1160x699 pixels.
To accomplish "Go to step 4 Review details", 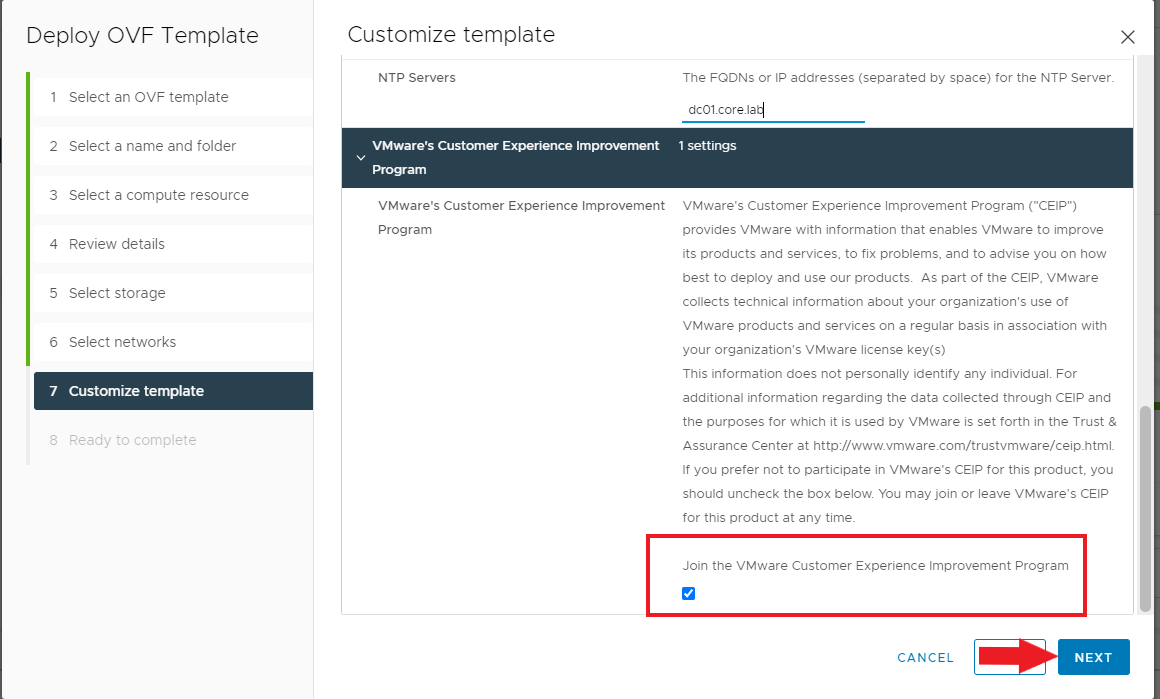I will point(173,244).
